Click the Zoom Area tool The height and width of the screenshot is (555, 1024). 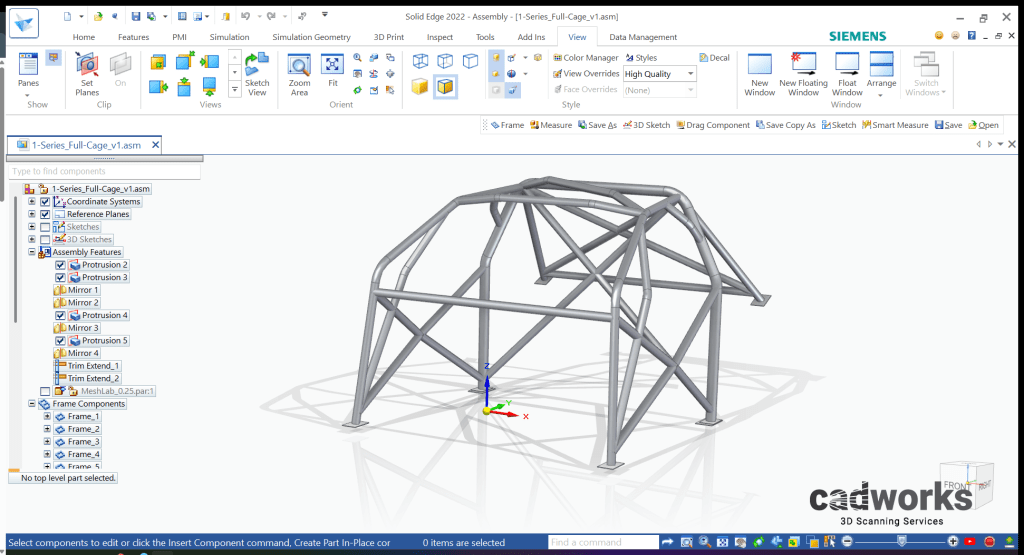click(x=299, y=73)
